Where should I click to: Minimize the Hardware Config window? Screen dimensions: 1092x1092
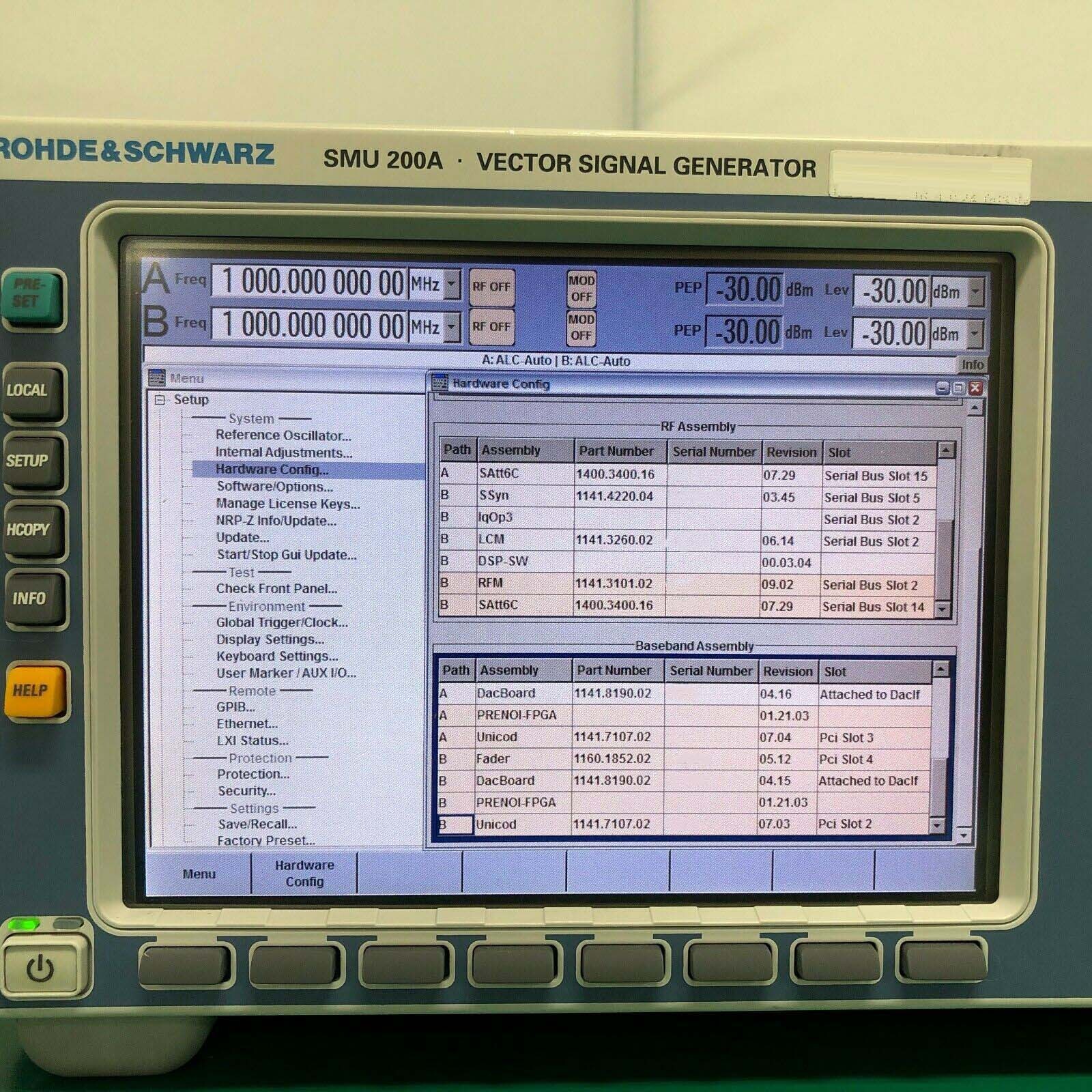pos(943,388)
